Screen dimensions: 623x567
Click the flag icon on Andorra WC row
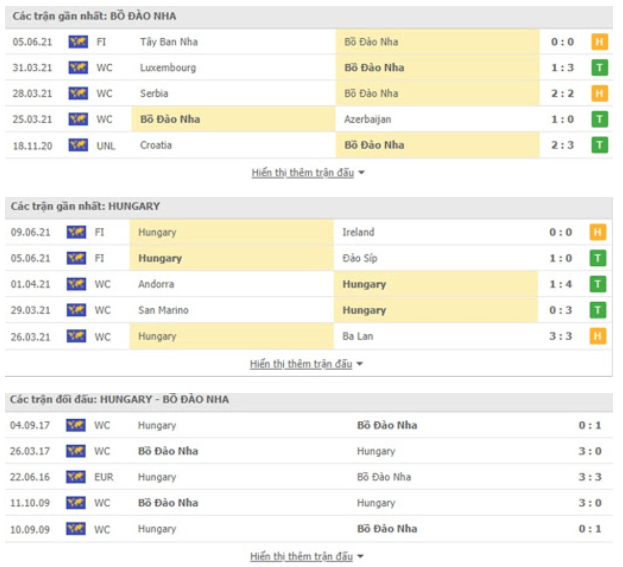(x=75, y=285)
